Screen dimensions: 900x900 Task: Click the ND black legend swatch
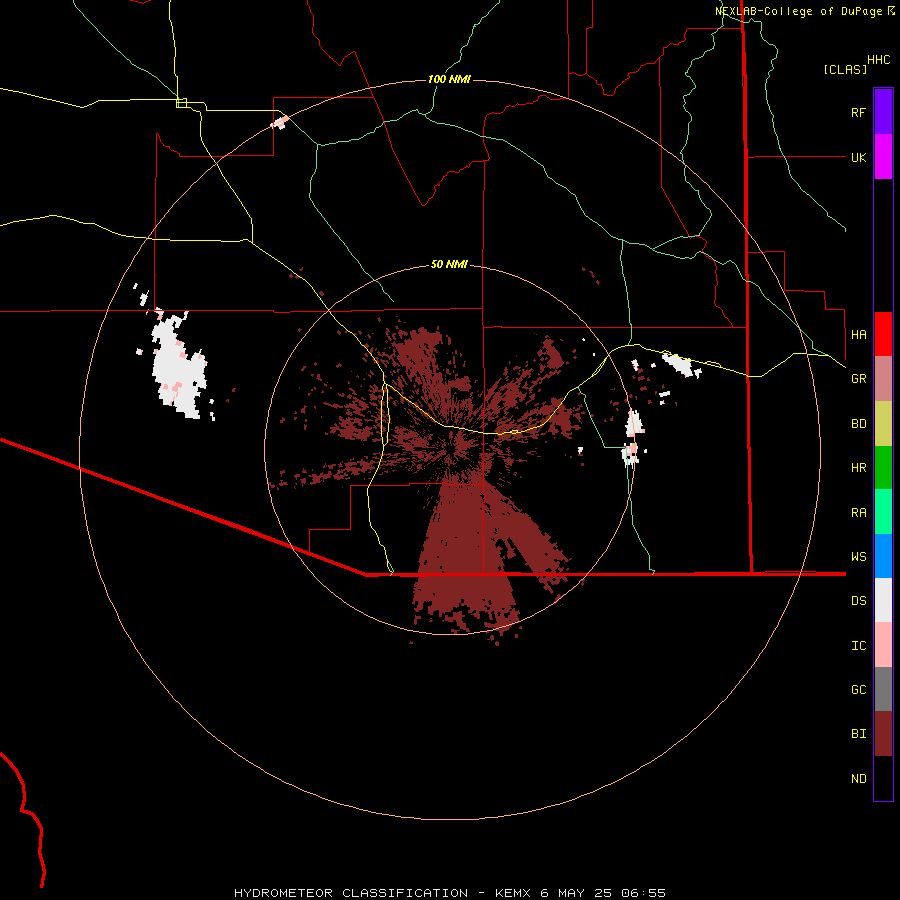click(x=883, y=778)
